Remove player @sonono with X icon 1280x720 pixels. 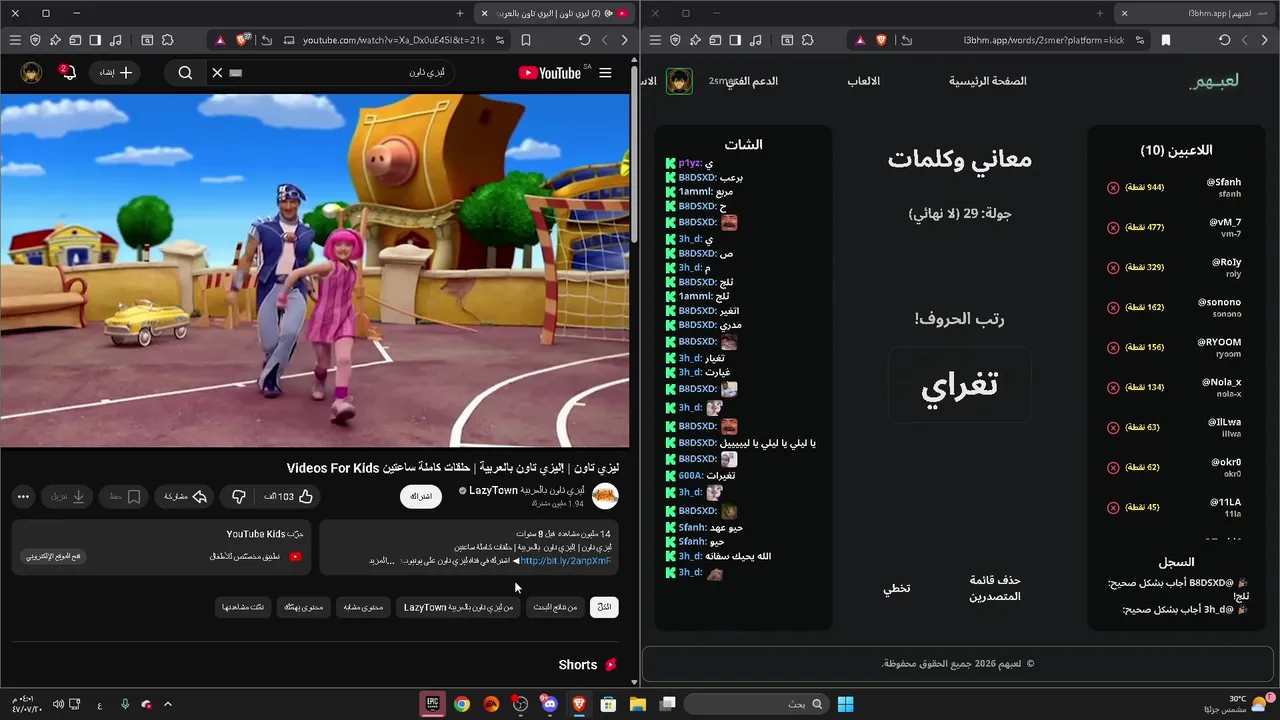pos(1113,307)
